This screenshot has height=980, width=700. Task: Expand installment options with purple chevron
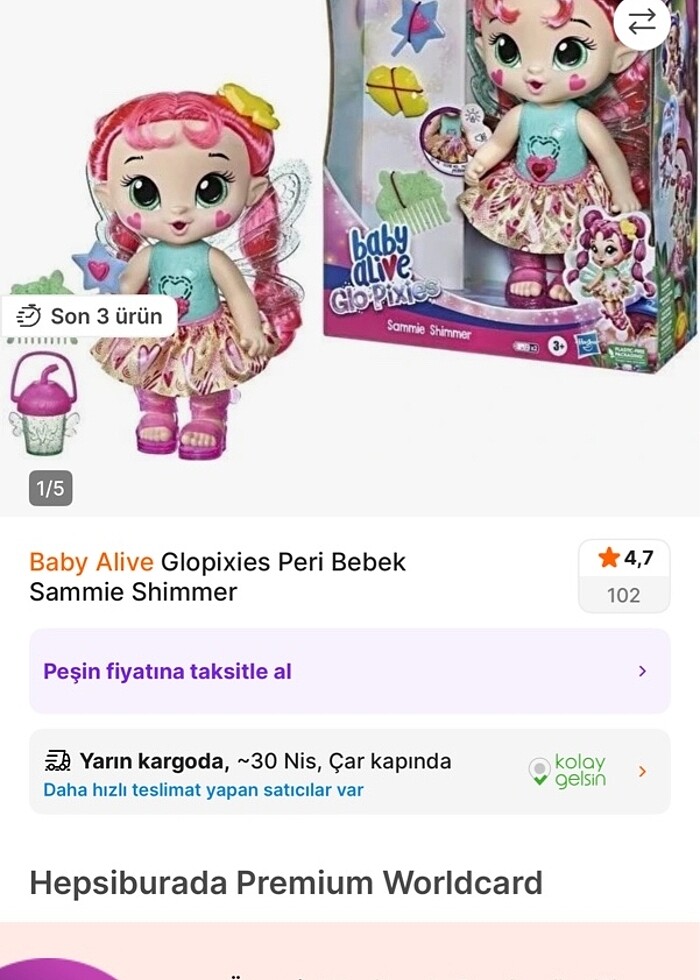click(643, 671)
